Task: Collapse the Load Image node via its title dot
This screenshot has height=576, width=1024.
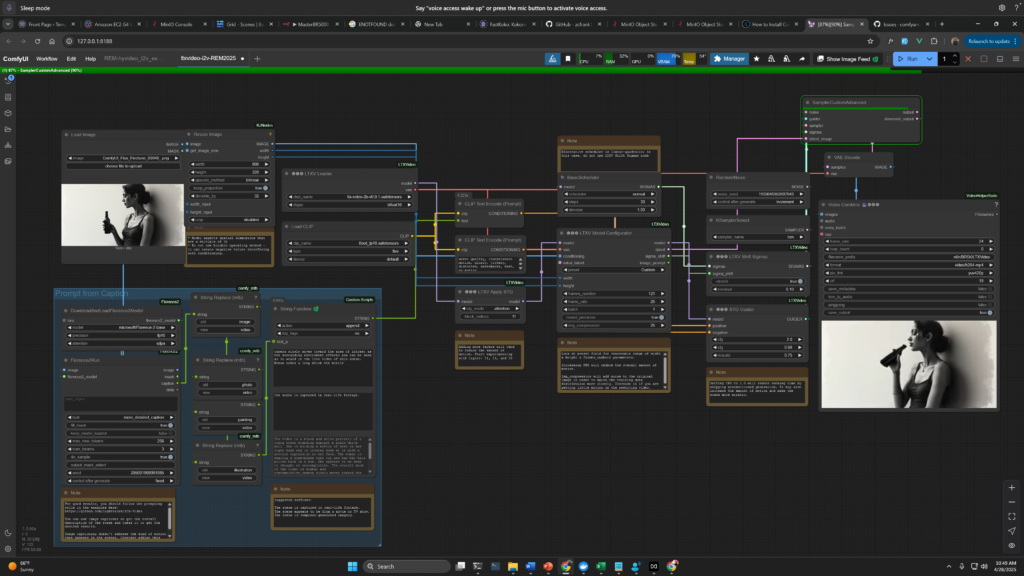Action: (67, 135)
